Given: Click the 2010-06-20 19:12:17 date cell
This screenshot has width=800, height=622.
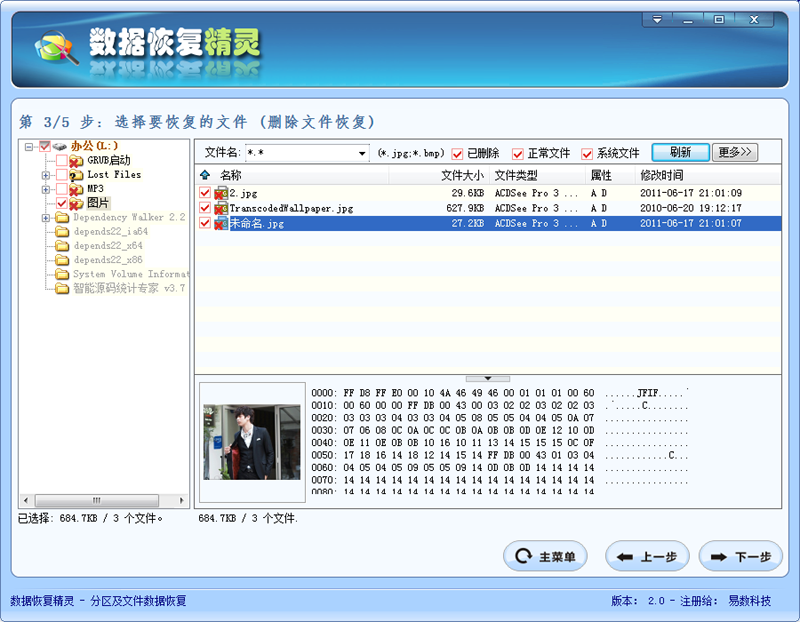Looking at the screenshot, I should [x=691, y=208].
